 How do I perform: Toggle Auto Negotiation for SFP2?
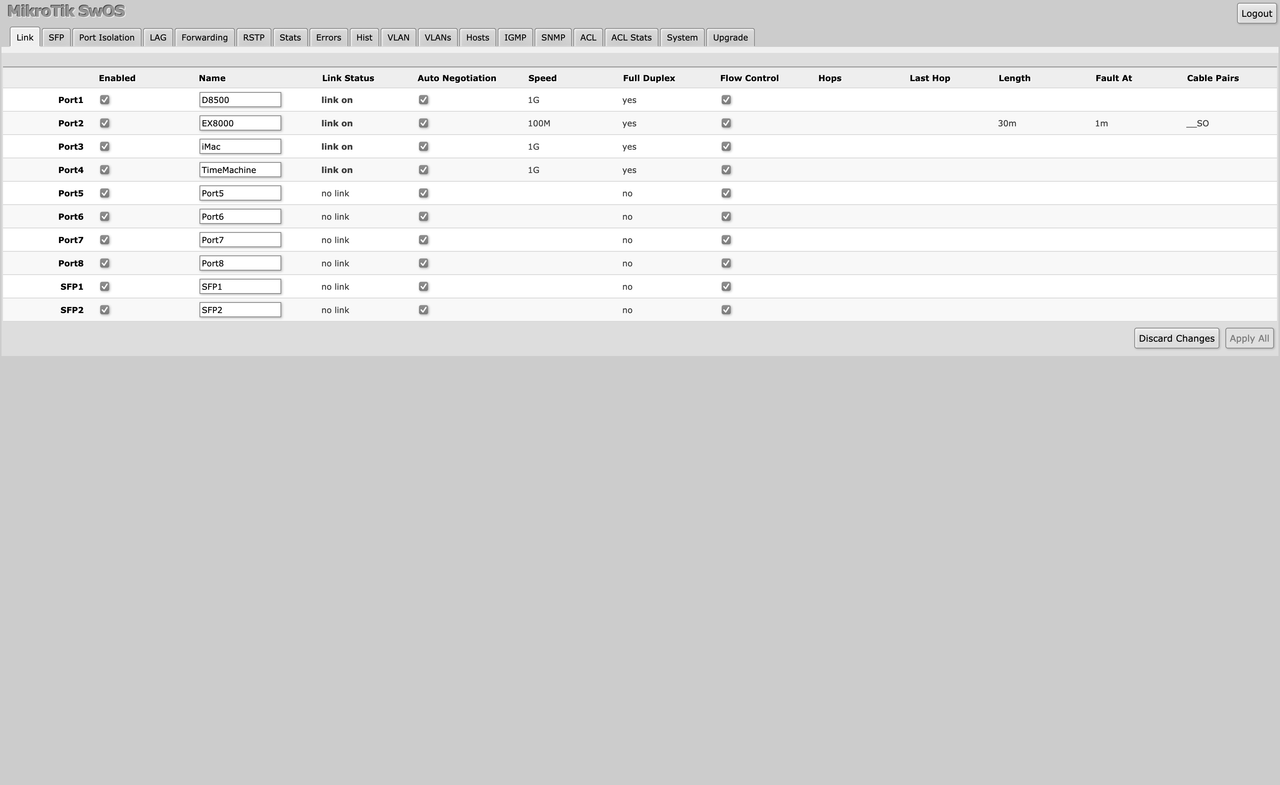click(x=423, y=309)
